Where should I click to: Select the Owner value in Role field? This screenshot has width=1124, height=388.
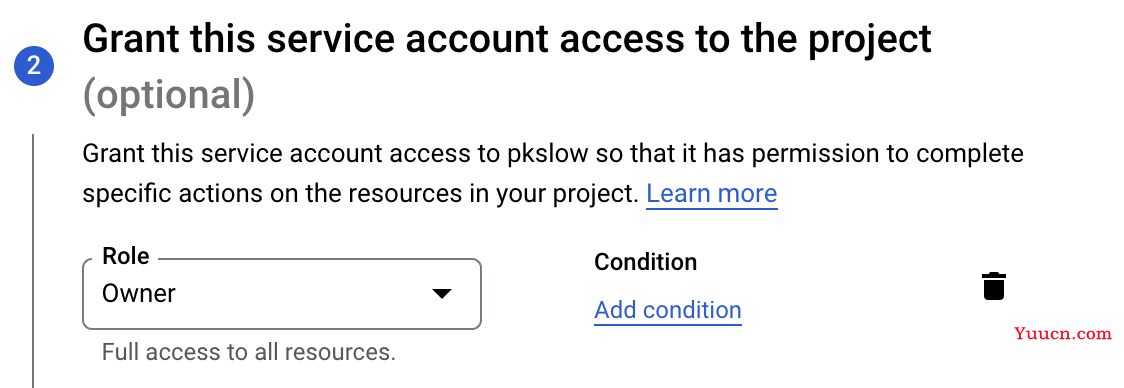coord(139,293)
